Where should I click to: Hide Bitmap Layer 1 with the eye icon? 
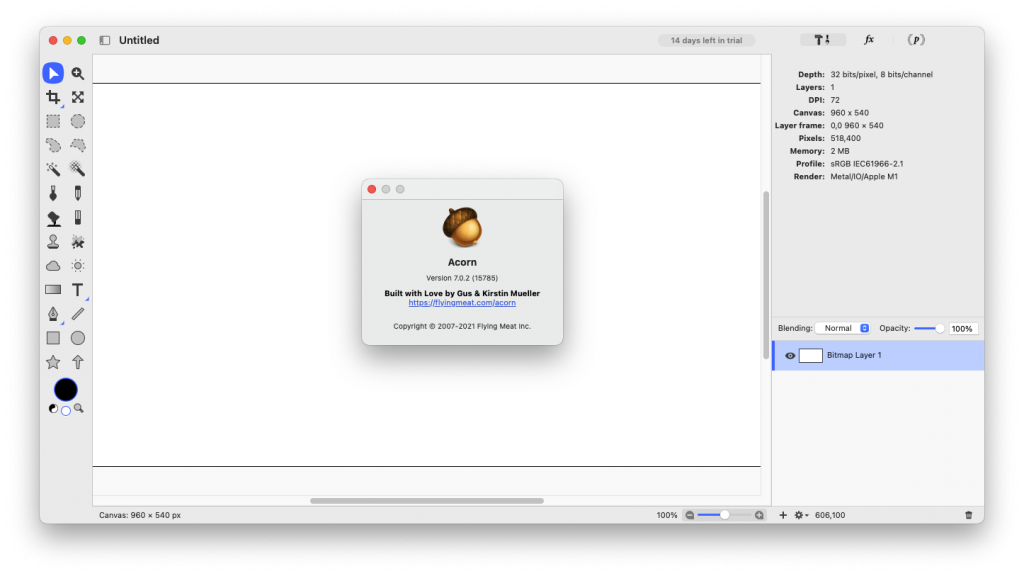point(790,356)
